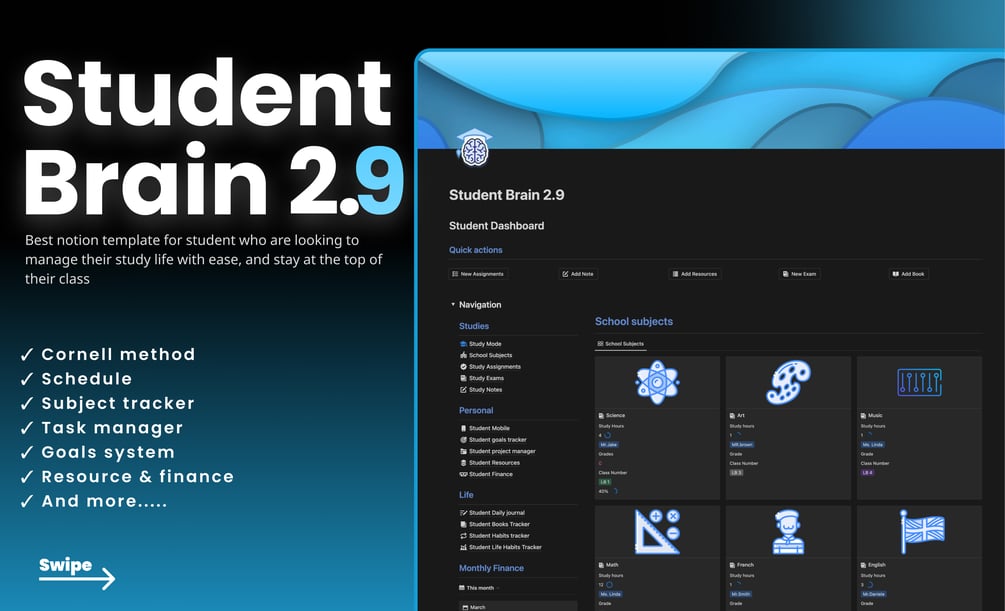1005x611 pixels.
Task: Open the Music mixer card image
Action: [x=919, y=383]
